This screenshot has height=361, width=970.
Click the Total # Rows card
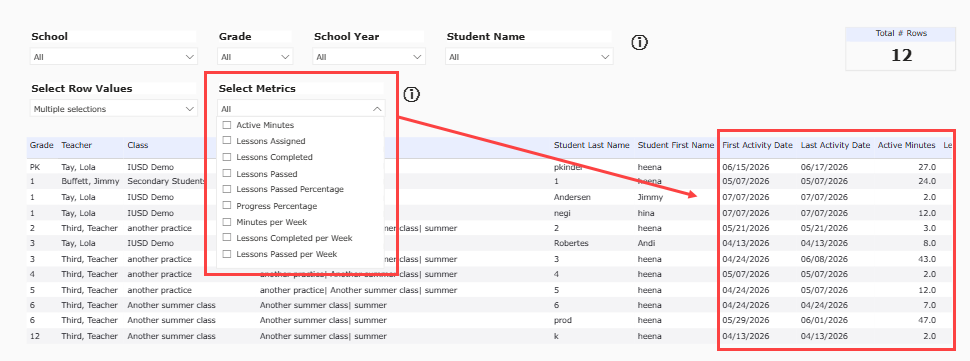[x=901, y=48]
